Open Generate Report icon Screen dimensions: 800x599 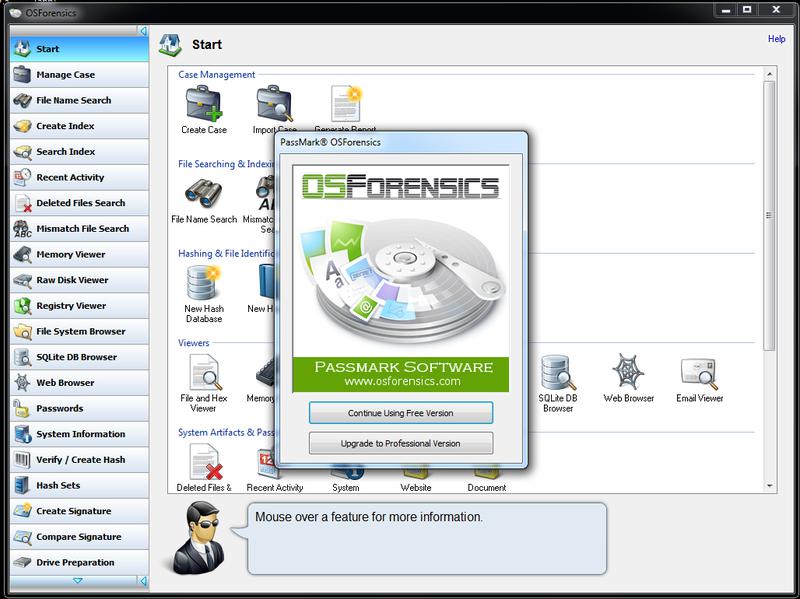click(345, 104)
